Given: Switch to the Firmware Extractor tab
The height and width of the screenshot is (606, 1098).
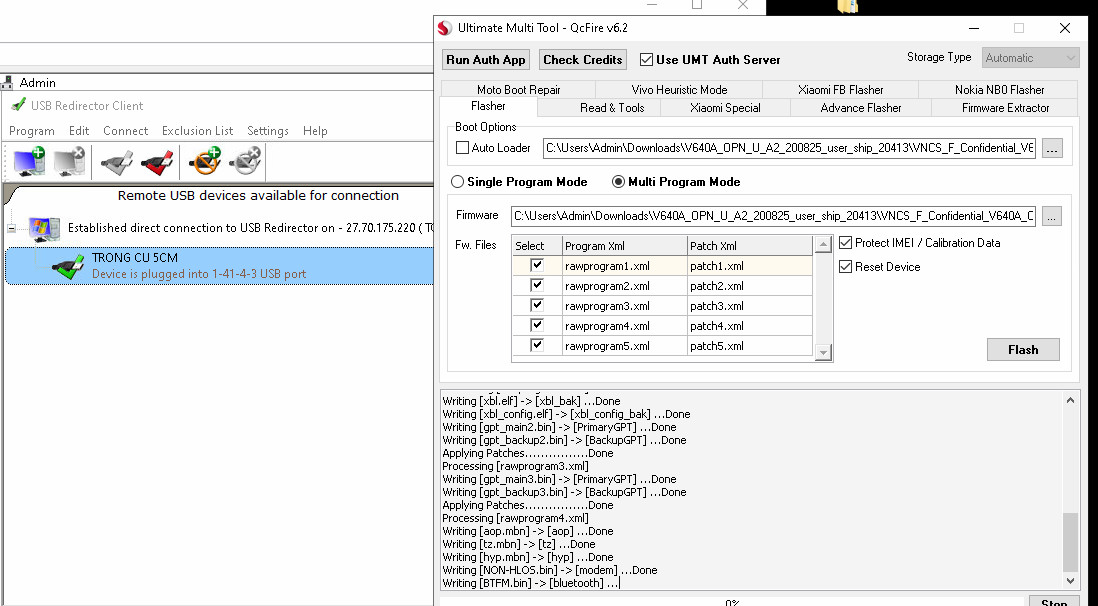Looking at the screenshot, I should [x=1006, y=108].
